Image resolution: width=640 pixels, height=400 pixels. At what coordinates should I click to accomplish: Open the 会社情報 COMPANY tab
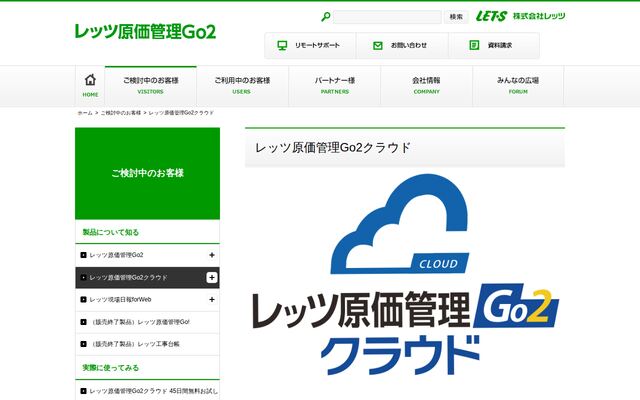[427, 86]
